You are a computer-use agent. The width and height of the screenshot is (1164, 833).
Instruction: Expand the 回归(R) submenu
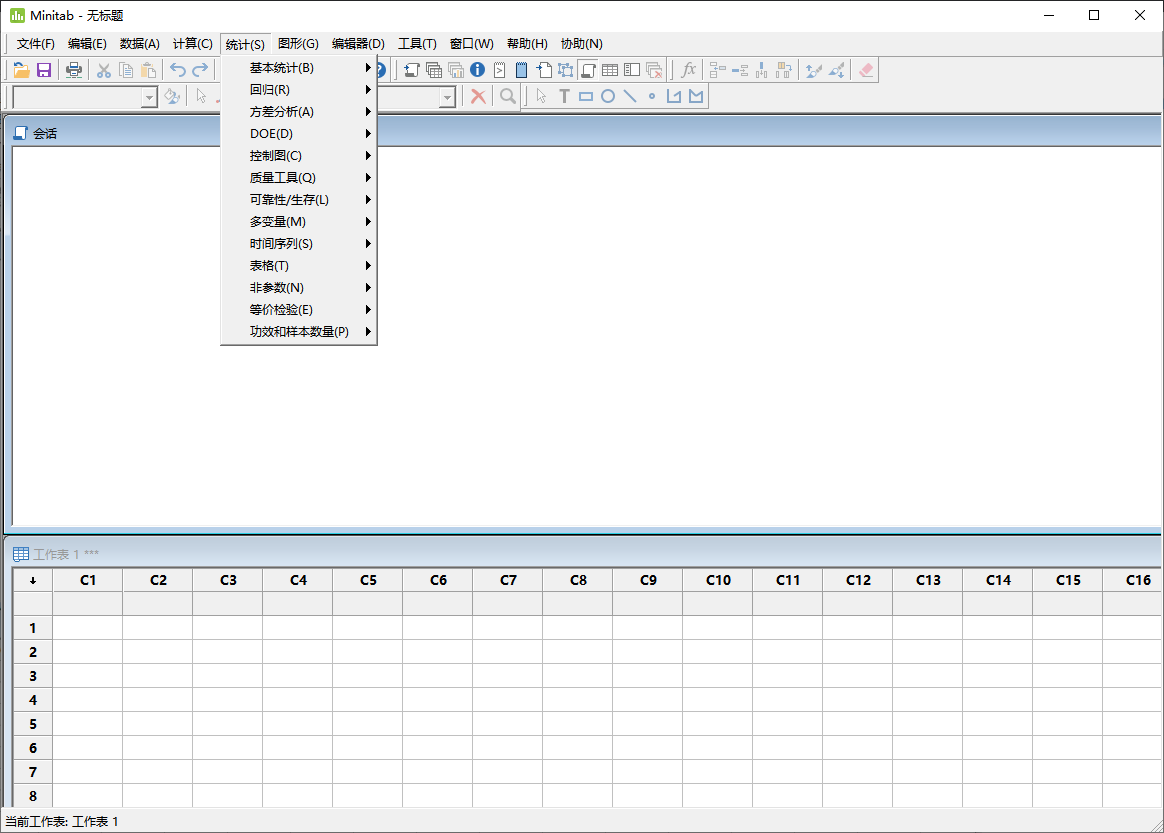click(299, 90)
